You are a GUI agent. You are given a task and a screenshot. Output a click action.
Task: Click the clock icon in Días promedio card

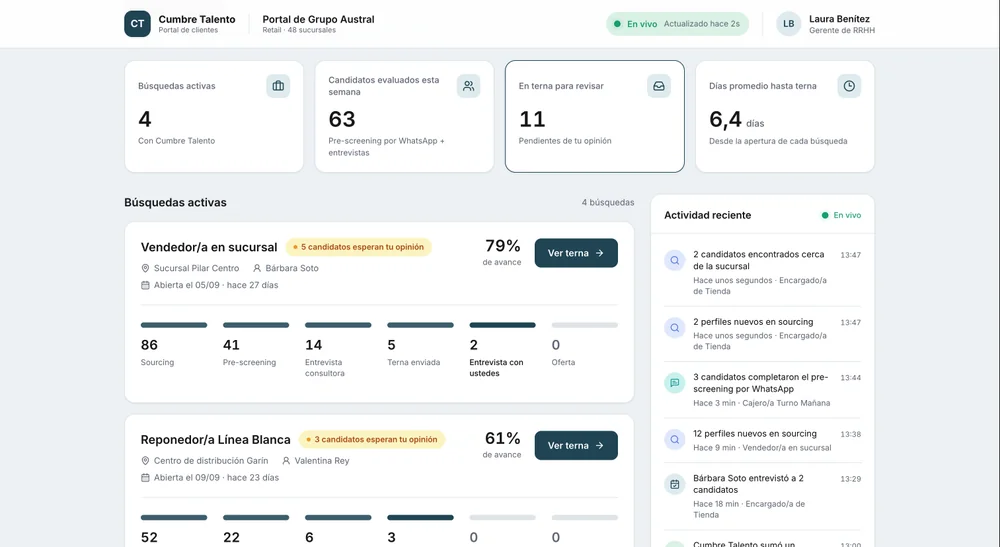pos(849,85)
